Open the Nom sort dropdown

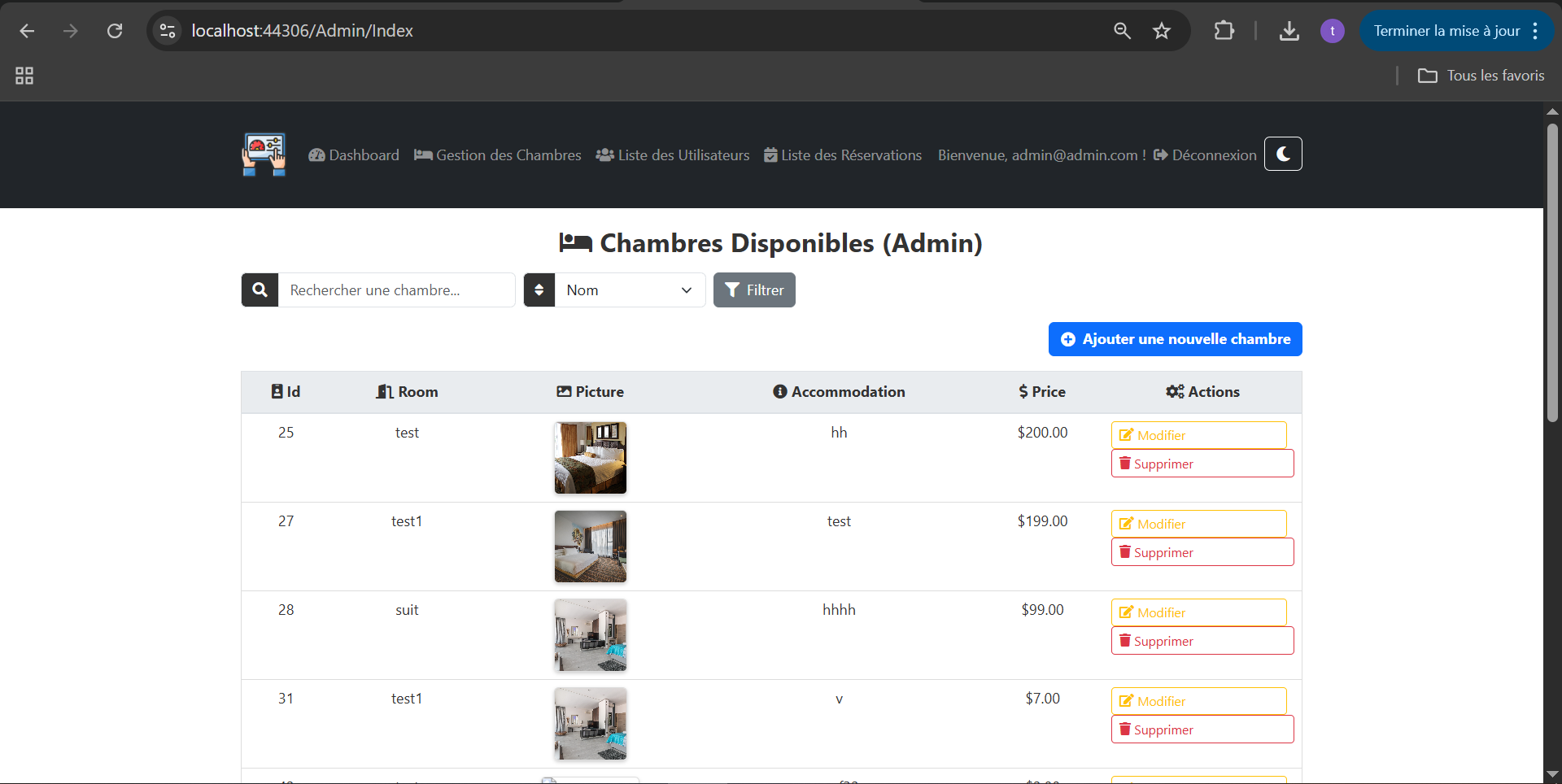(630, 290)
